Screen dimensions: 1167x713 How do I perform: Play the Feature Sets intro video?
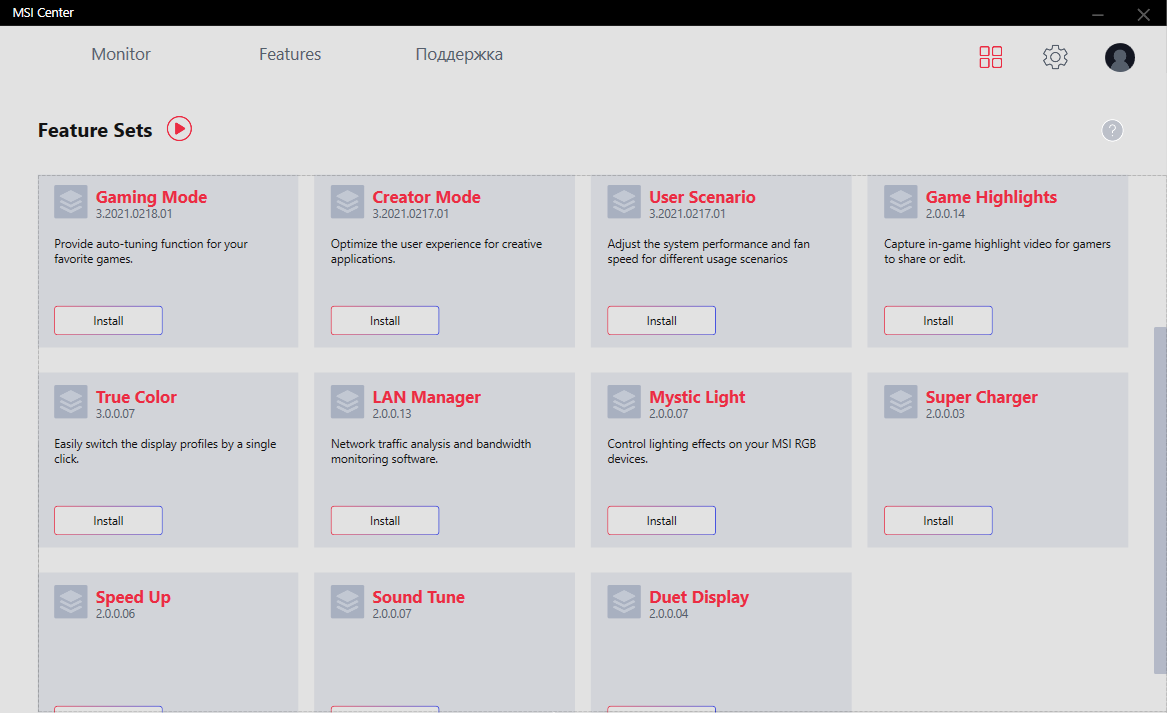(179, 129)
